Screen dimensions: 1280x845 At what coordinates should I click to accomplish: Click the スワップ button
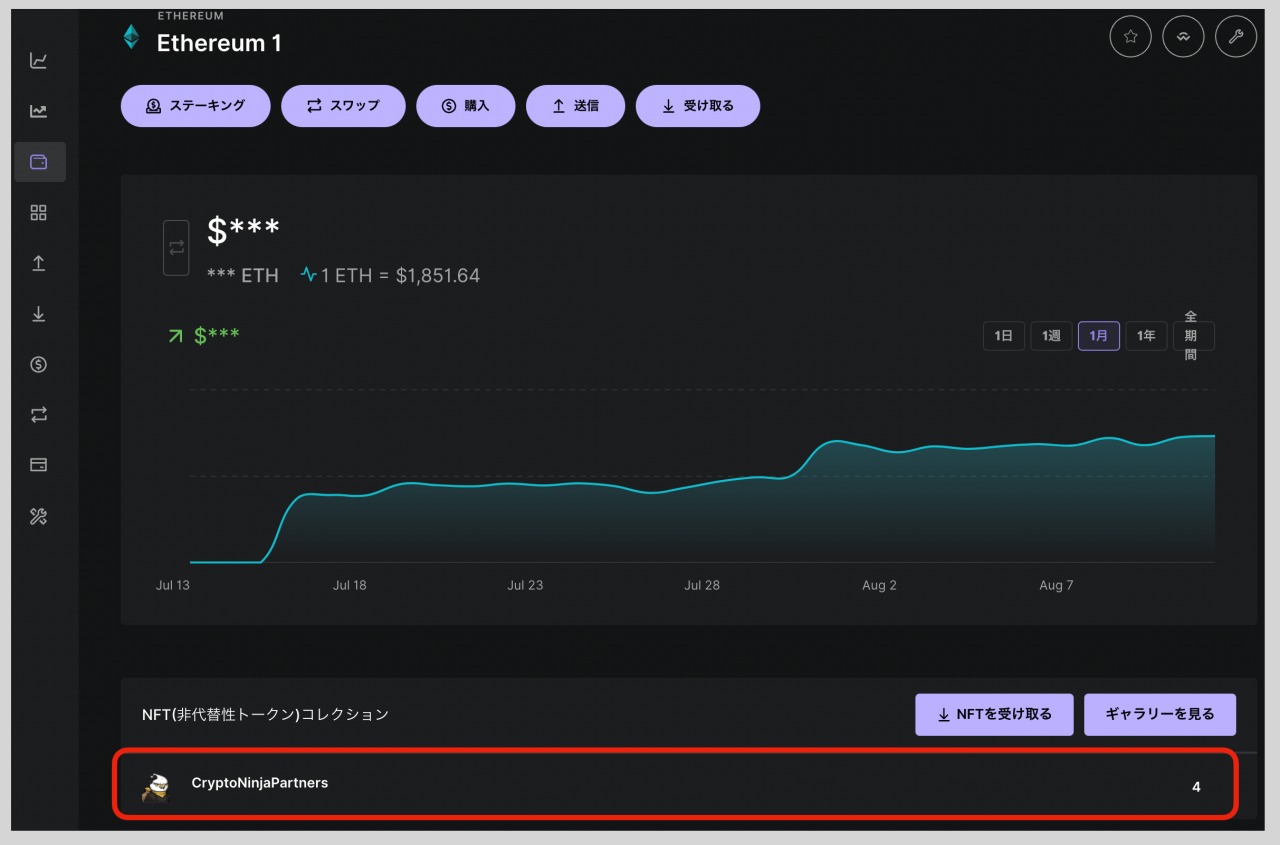click(x=343, y=106)
